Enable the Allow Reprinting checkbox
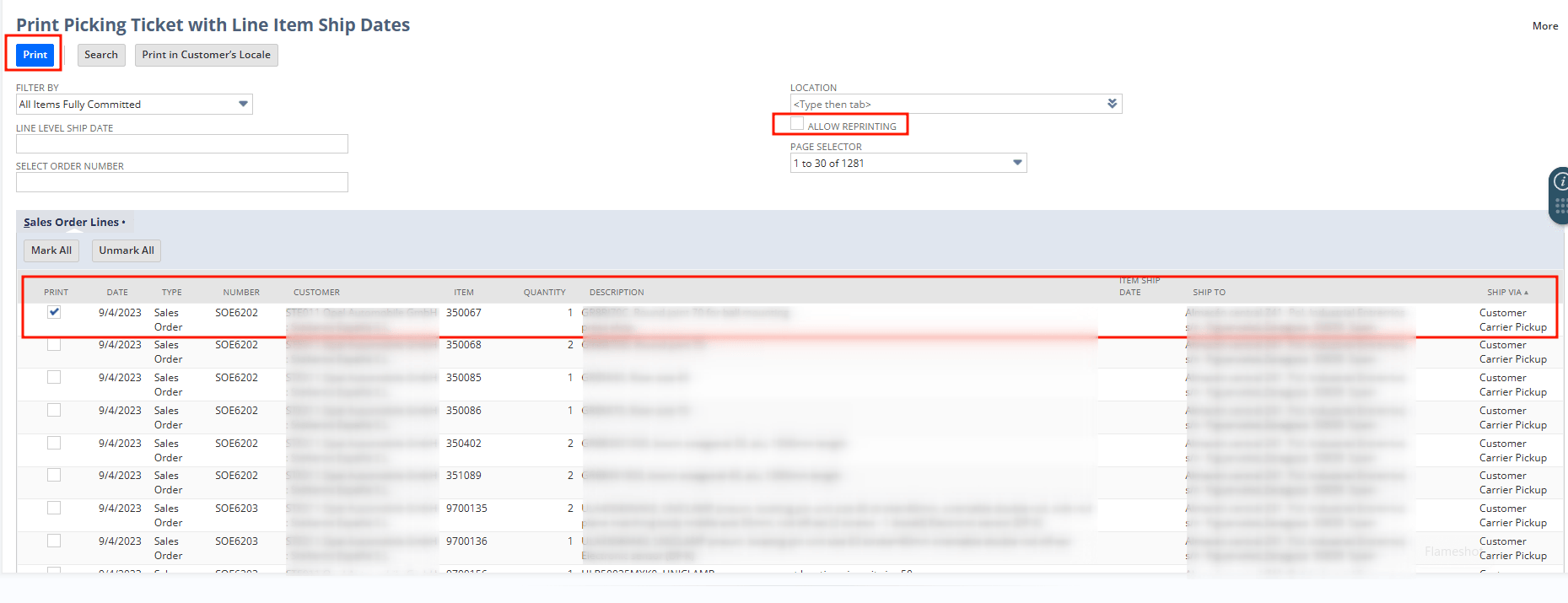 (x=797, y=125)
